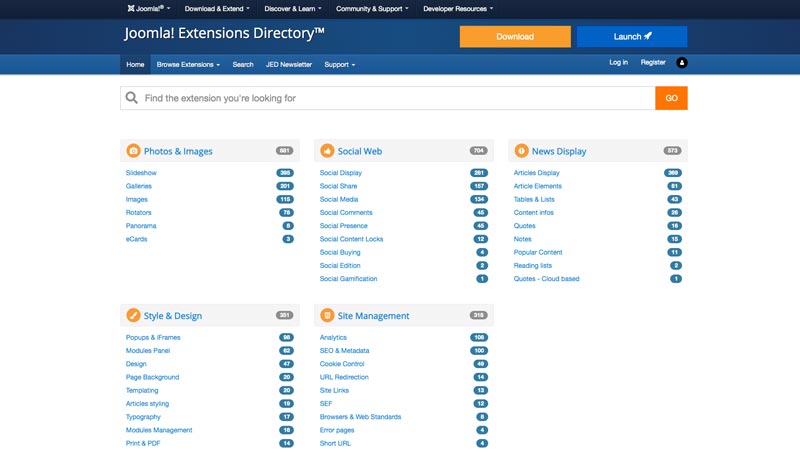The width and height of the screenshot is (800, 453).
Task: Select the Templating subcategory
Action: [x=142, y=391]
